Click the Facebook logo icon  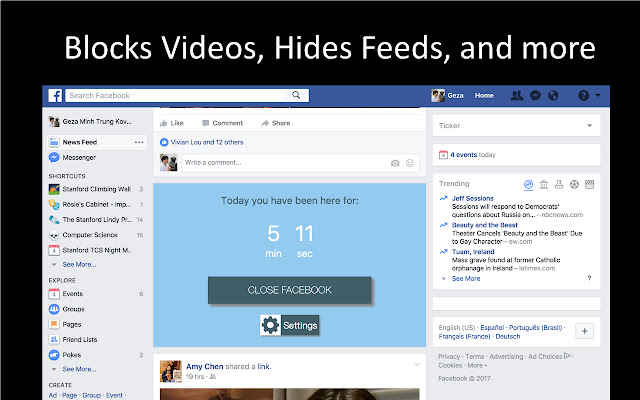(56, 95)
